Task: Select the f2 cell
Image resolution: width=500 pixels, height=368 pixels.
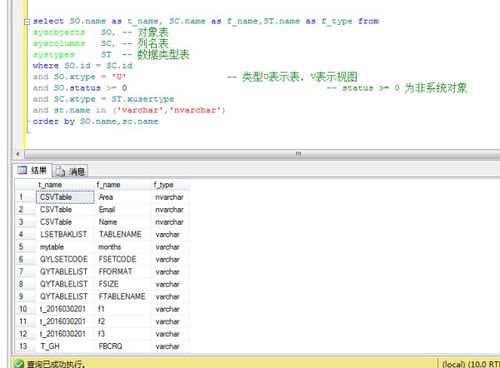Action: [x=123, y=321]
